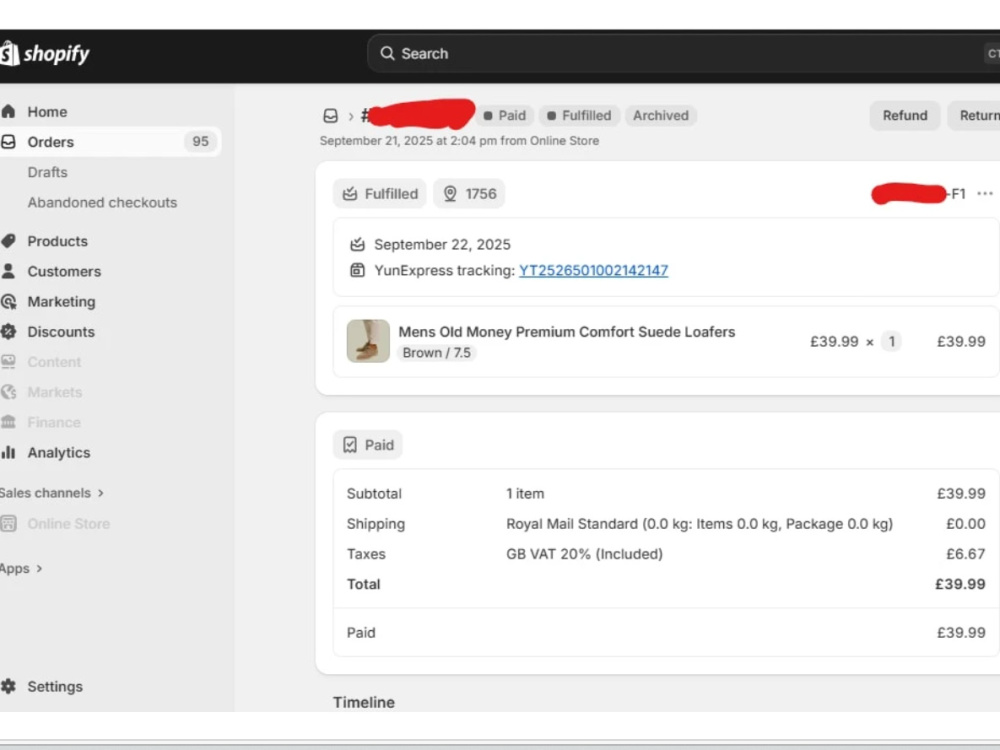Viewport: 1000px width, 750px height.
Task: Click the Brown / 7.5 variant tag
Action: click(x=437, y=353)
